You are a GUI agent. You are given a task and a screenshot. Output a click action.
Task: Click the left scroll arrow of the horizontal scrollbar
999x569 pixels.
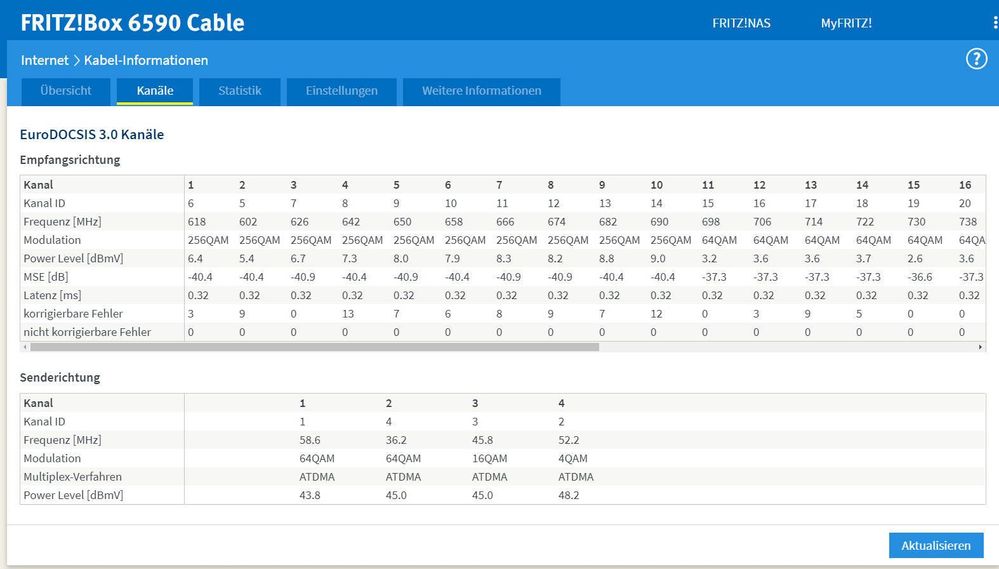tap(25, 347)
